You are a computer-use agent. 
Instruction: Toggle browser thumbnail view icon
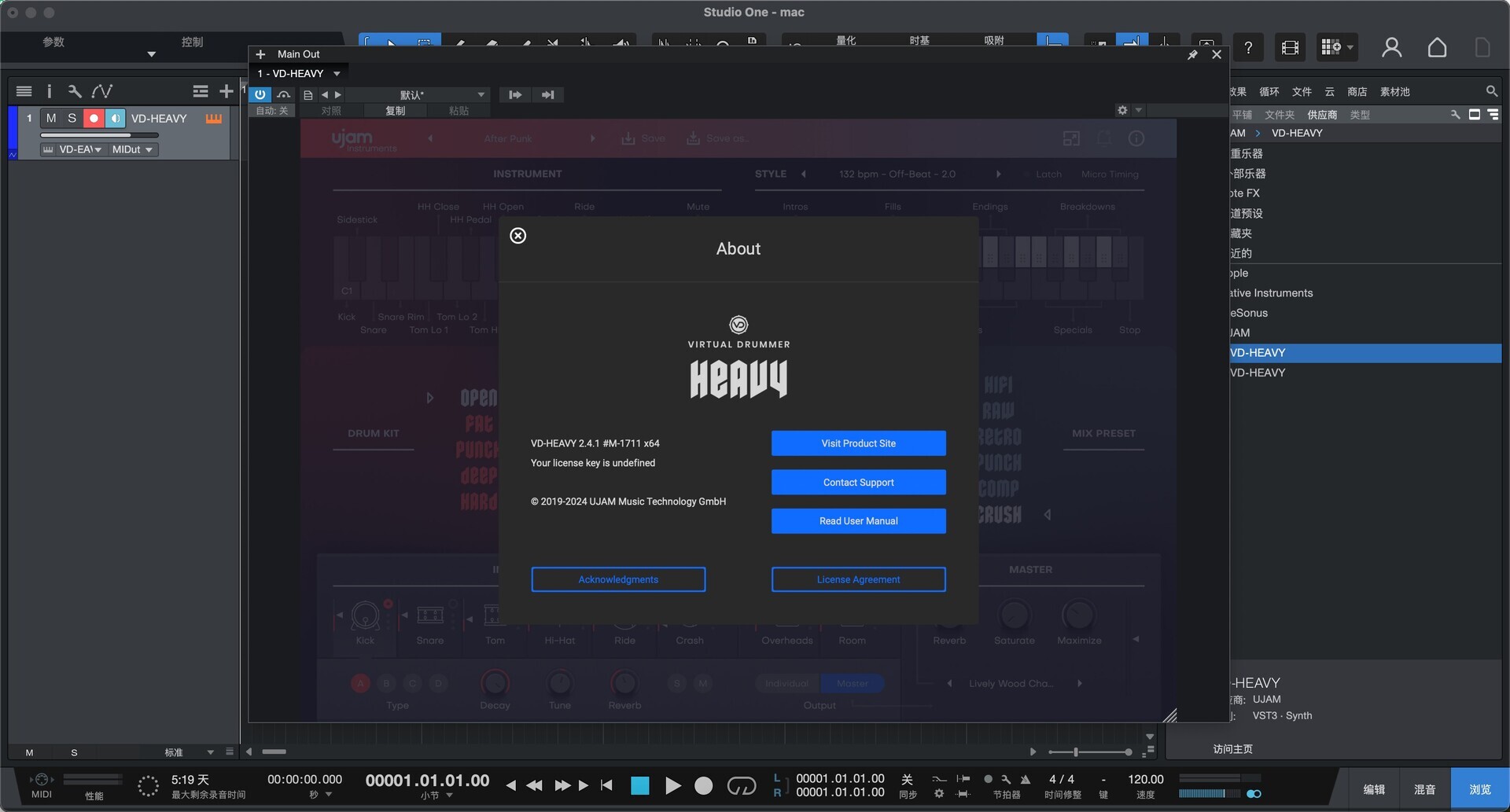[1475, 115]
